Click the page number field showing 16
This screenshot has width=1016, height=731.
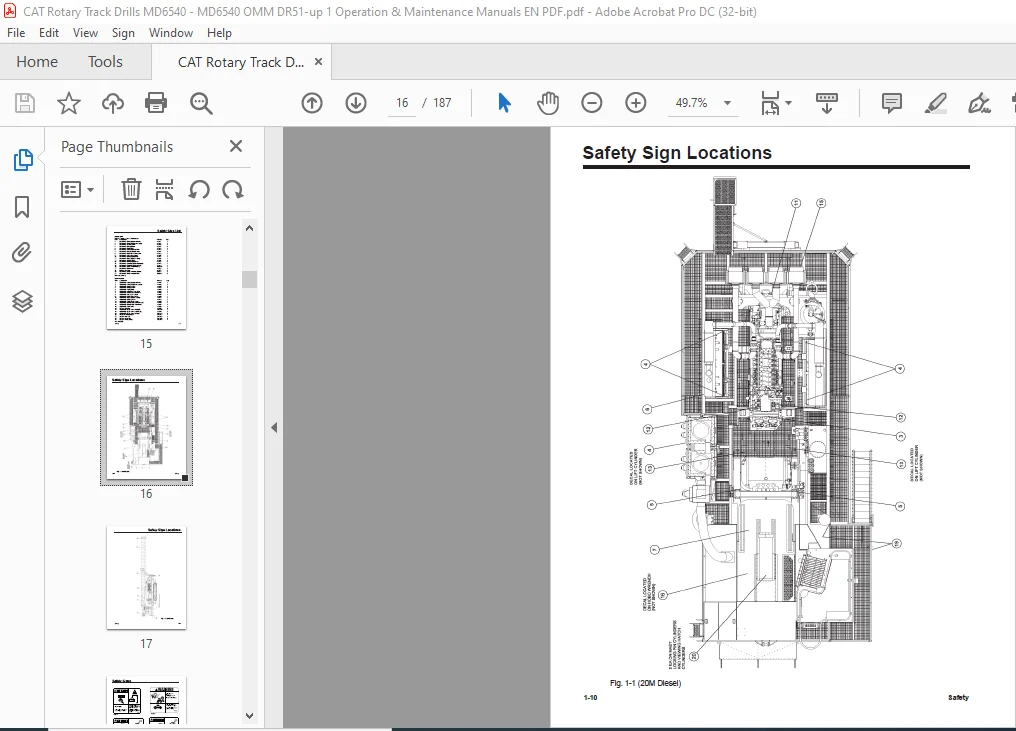tap(402, 103)
